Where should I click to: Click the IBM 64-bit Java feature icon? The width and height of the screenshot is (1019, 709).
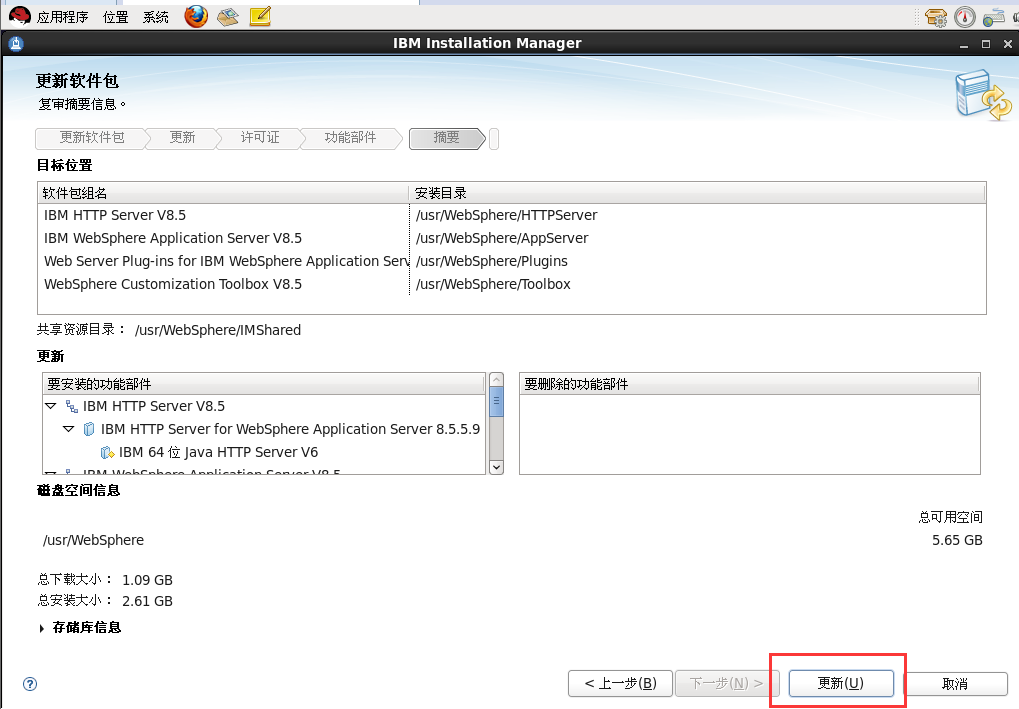tap(107, 452)
